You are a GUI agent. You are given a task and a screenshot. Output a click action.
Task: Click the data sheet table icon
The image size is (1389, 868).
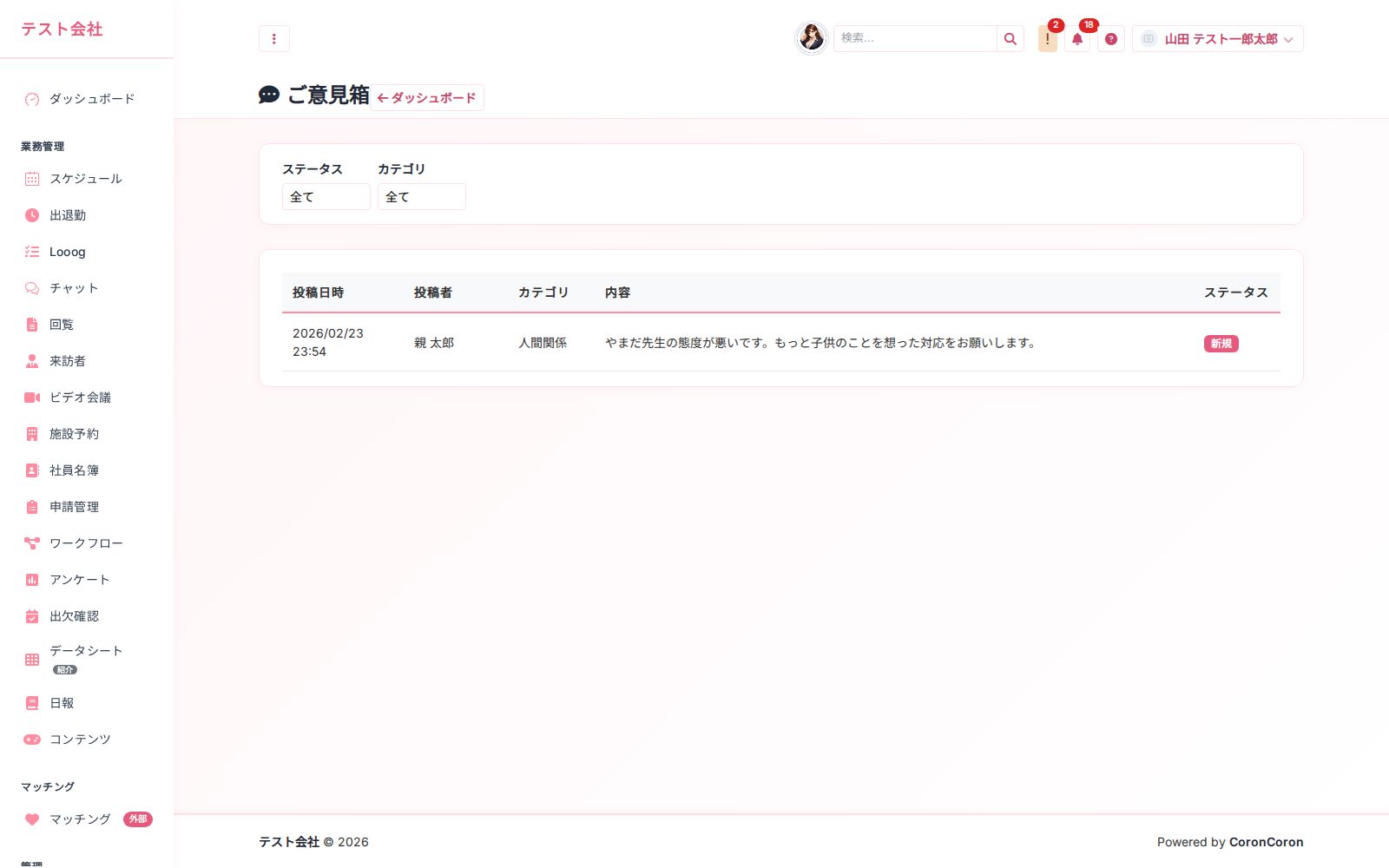click(32, 660)
